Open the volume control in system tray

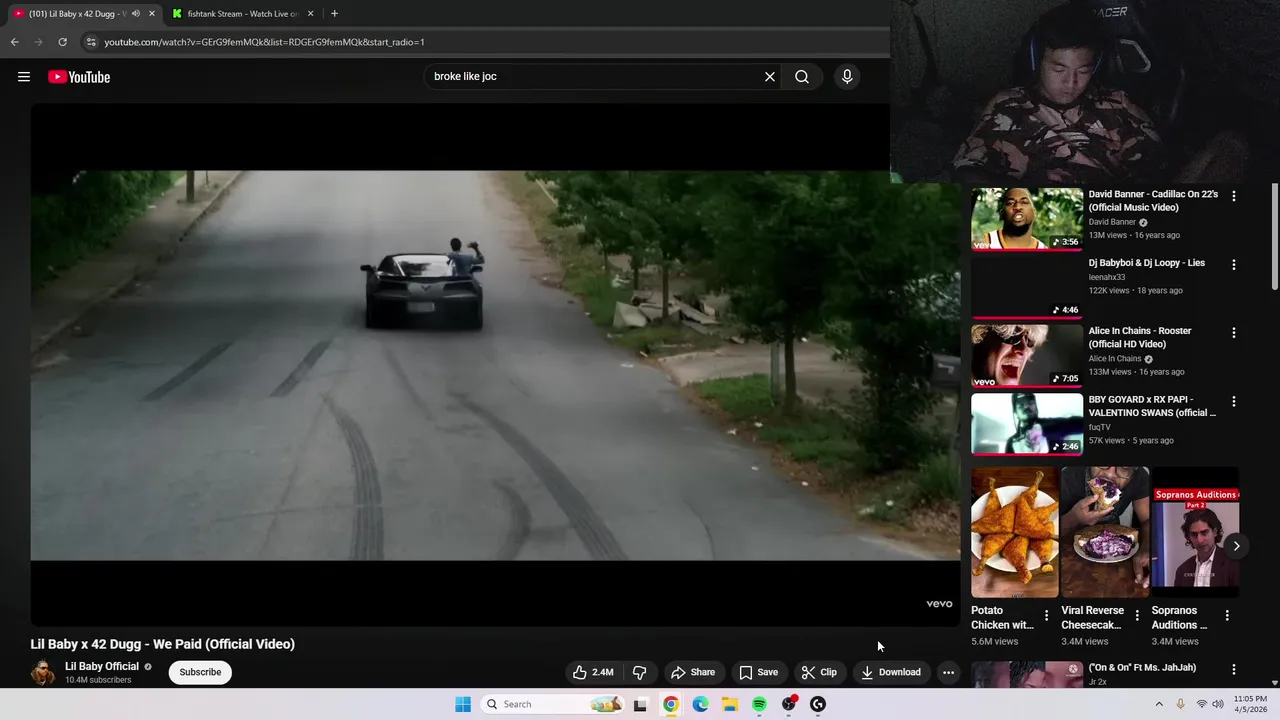coord(1218,704)
